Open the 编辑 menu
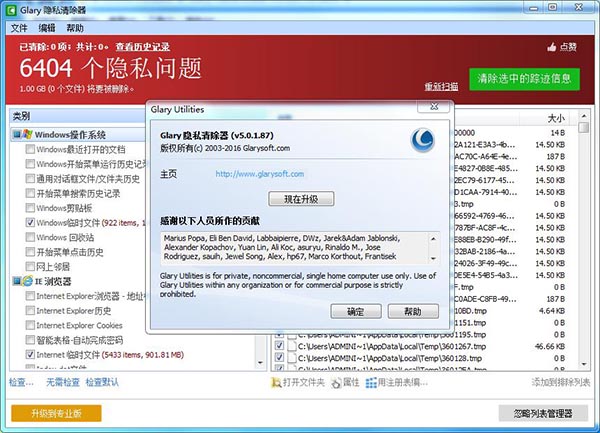Screen dimensions: 600x433 (47, 28)
